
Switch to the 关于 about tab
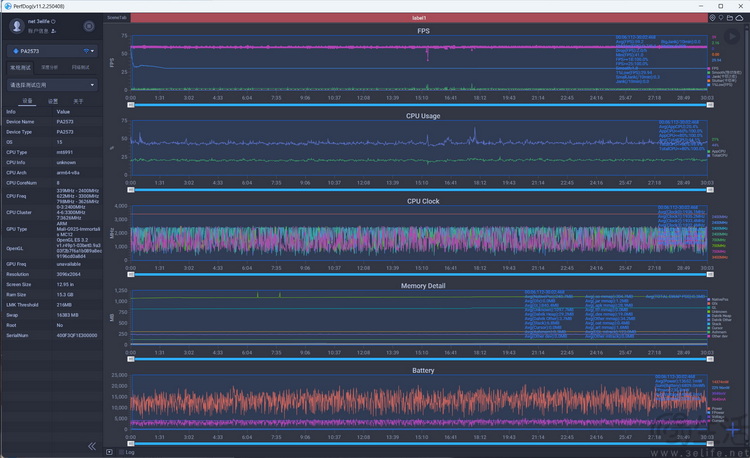(x=78, y=101)
